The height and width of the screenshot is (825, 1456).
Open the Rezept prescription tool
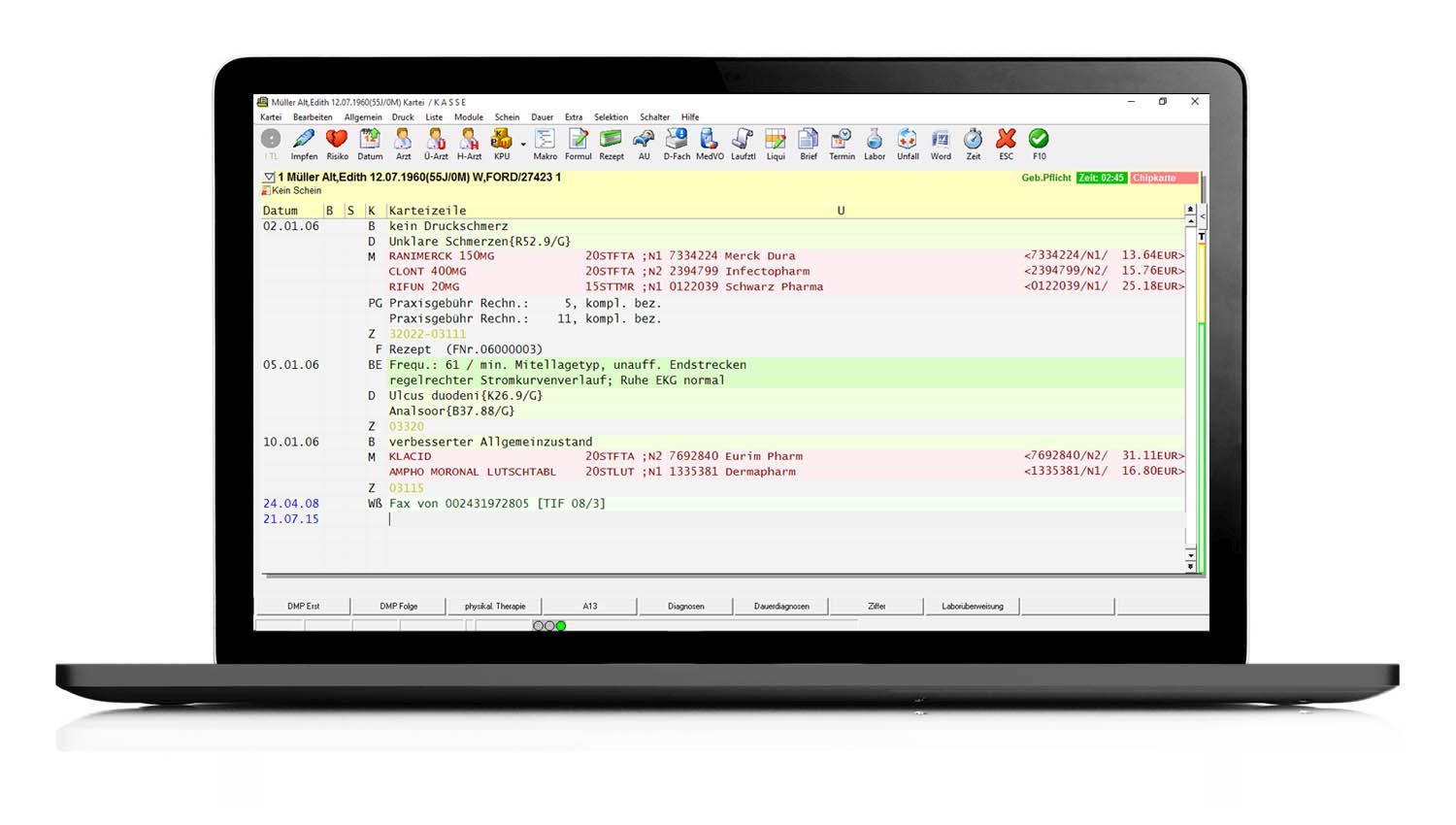612,140
